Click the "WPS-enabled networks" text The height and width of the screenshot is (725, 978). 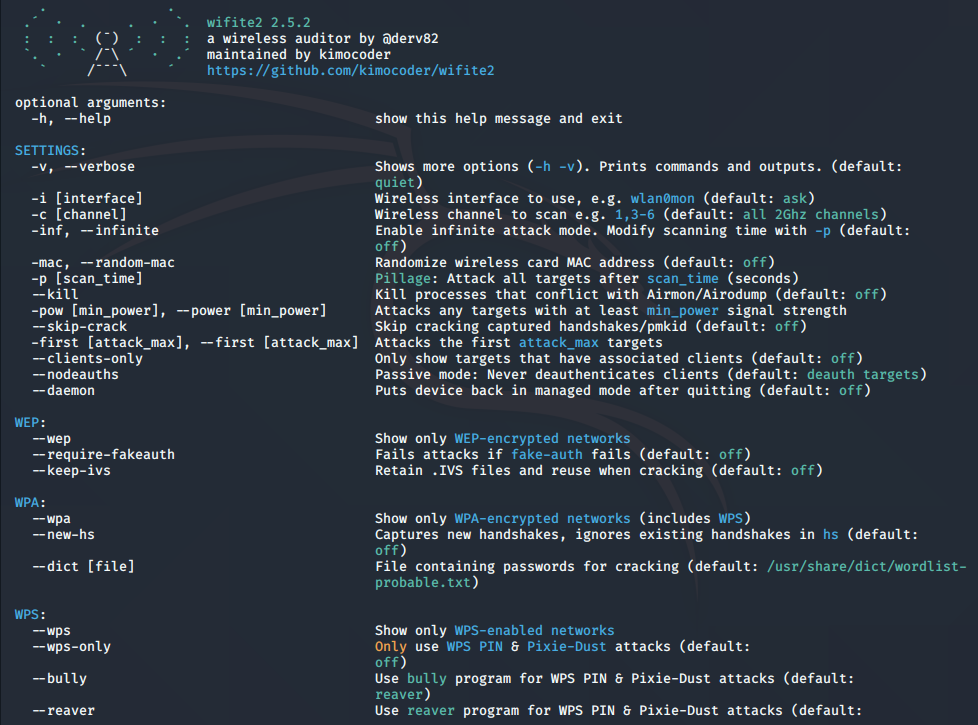point(534,631)
